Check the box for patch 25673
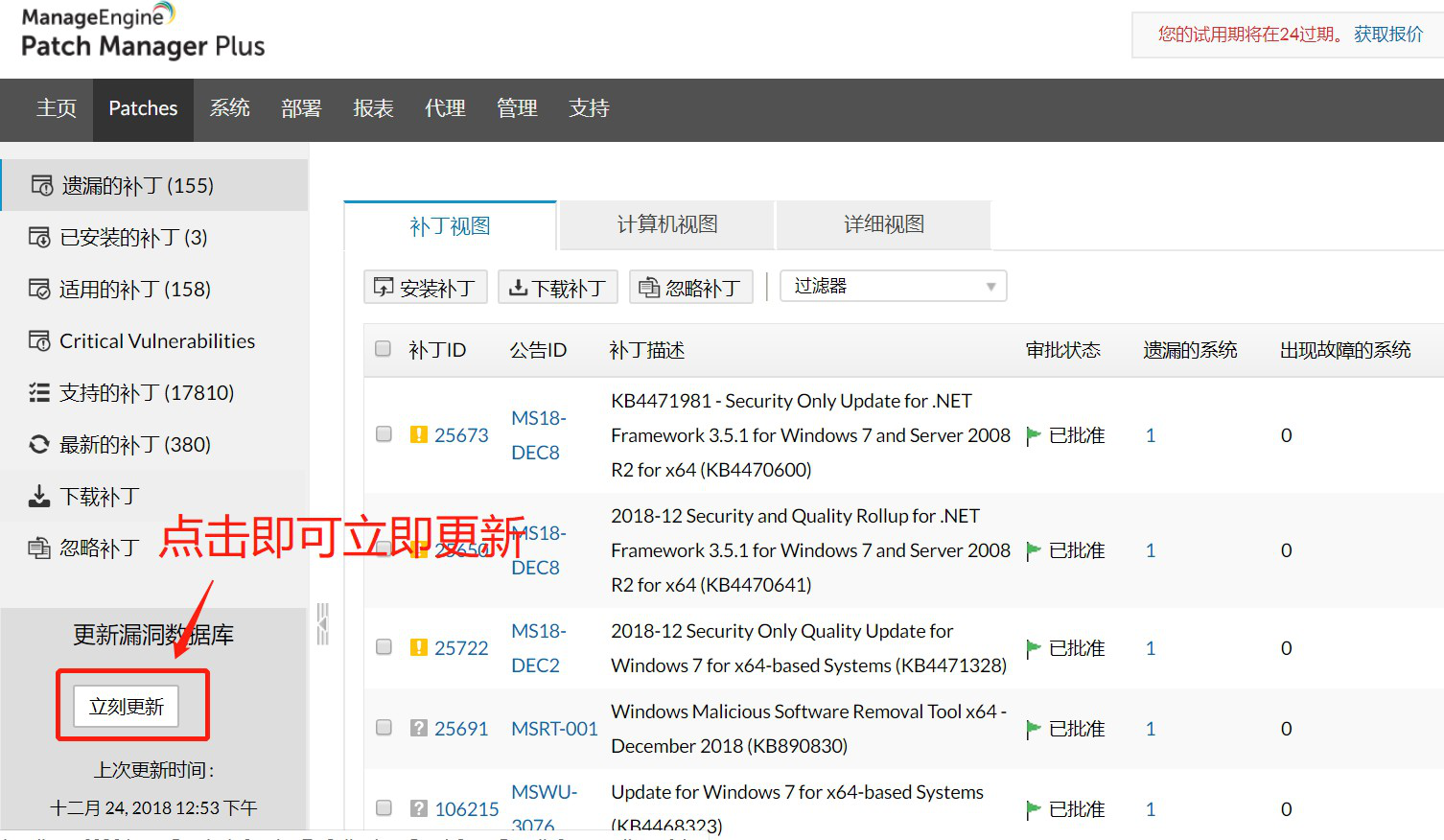This screenshot has width=1444, height=840. pos(384,434)
